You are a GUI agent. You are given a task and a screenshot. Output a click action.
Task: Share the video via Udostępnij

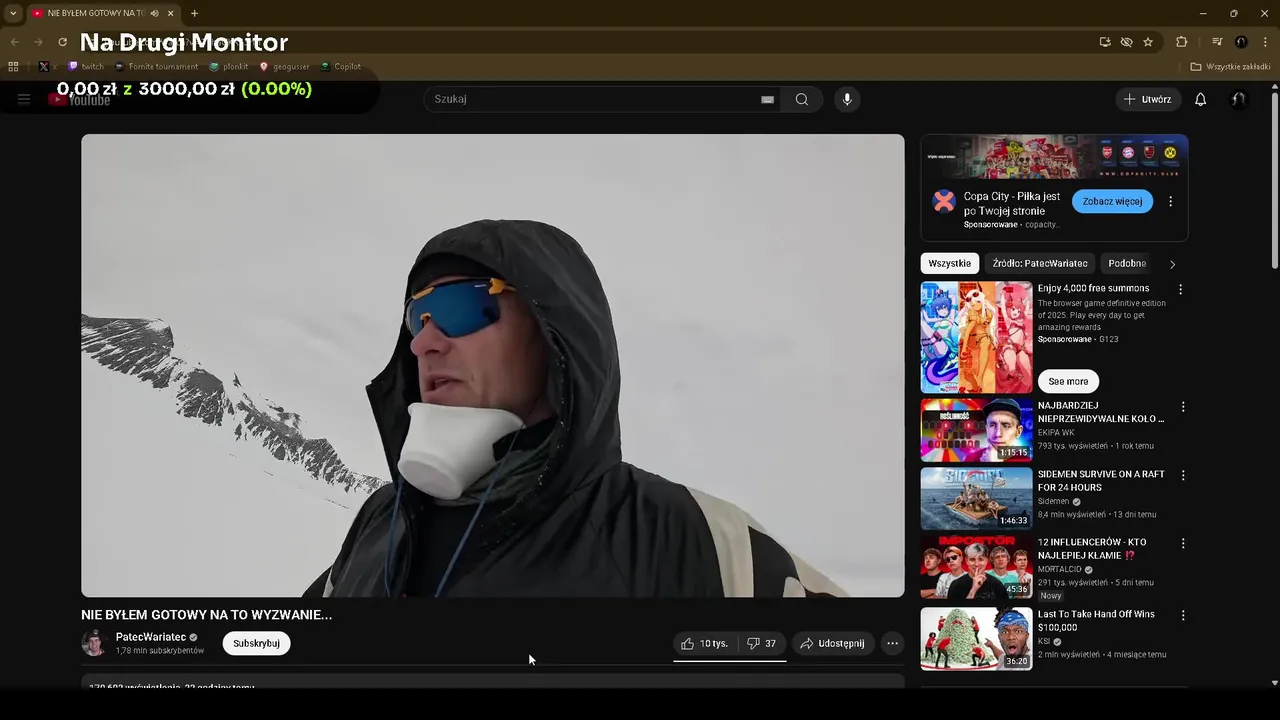point(833,643)
